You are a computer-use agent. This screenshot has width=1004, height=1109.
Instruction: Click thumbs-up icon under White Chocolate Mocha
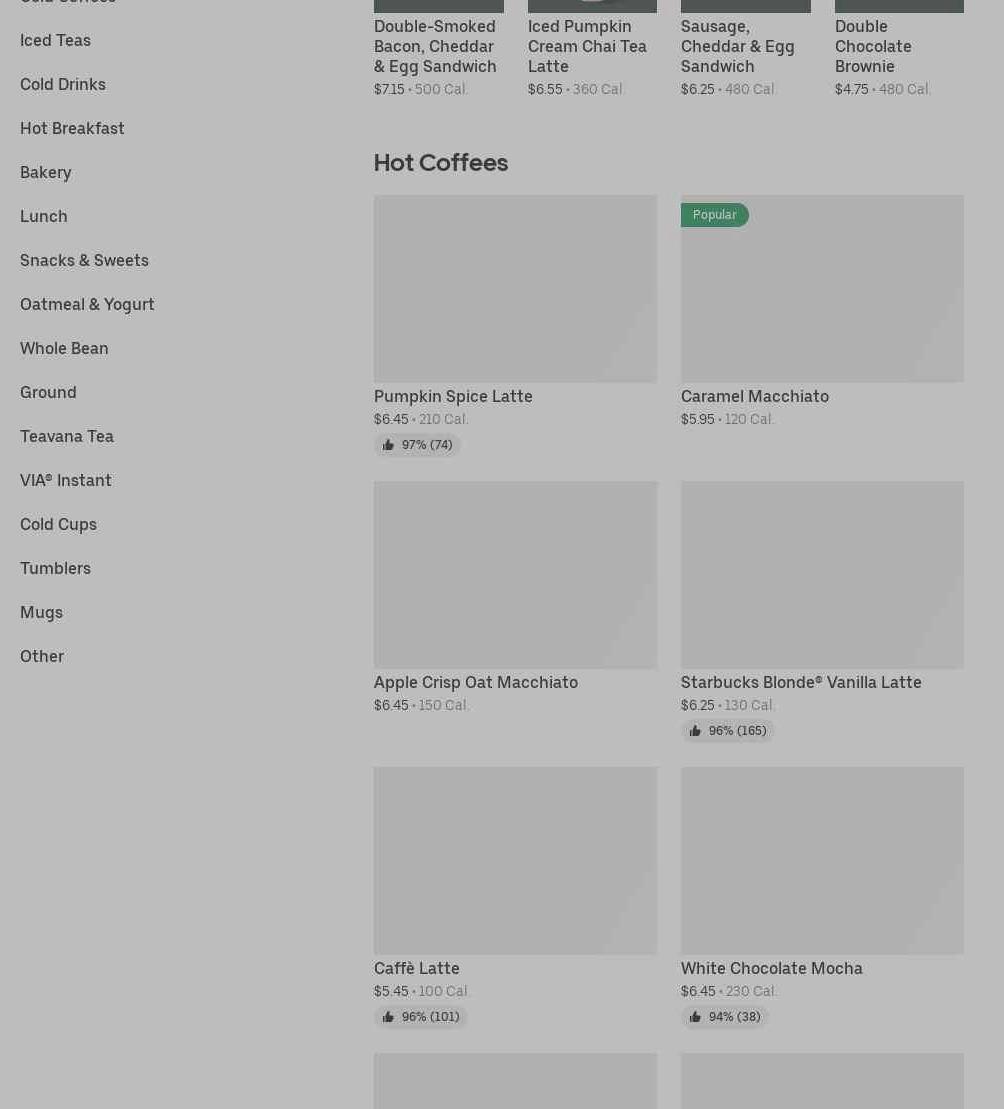tap(695, 1017)
